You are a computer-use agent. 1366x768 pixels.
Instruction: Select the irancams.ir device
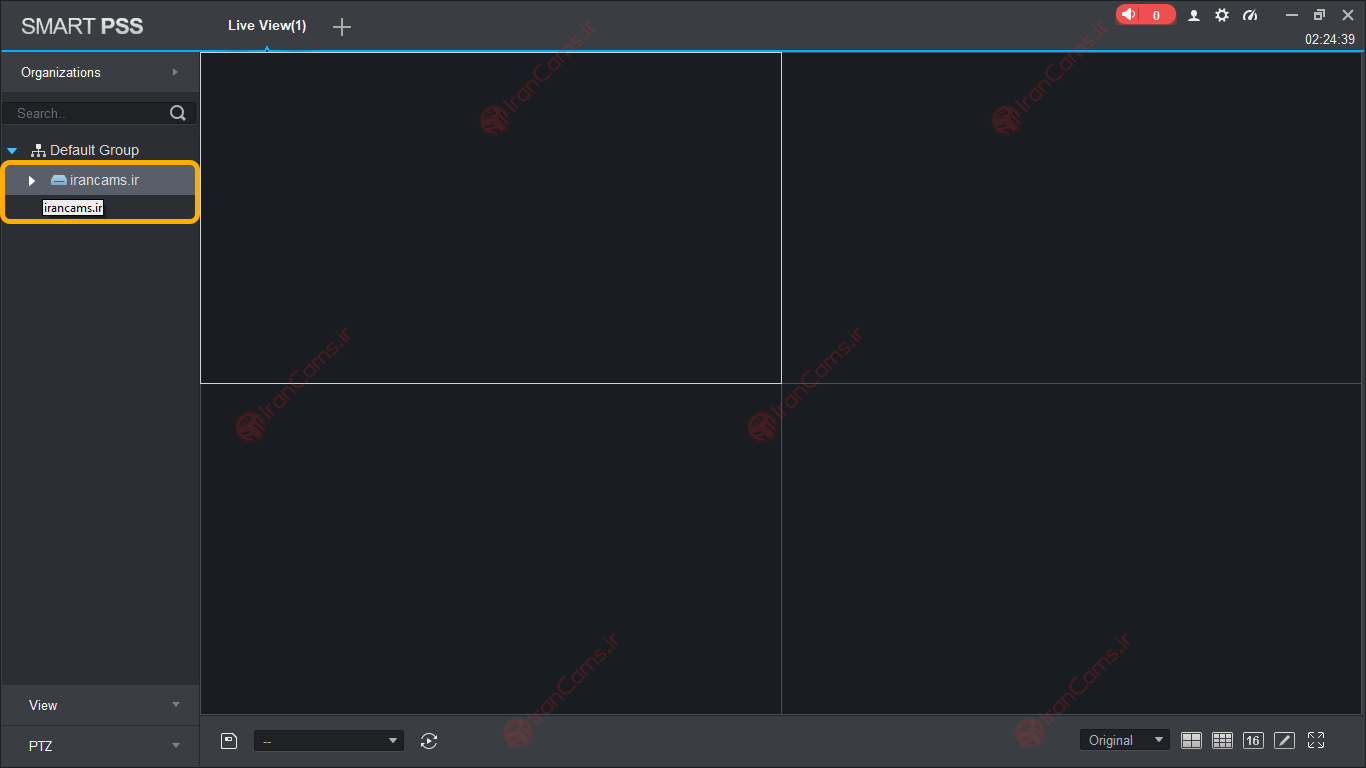[x=99, y=180]
